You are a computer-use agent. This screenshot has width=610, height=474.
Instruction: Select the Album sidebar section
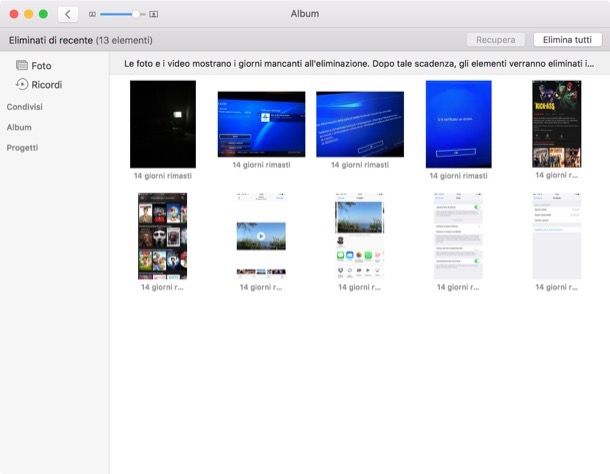[x=19, y=127]
